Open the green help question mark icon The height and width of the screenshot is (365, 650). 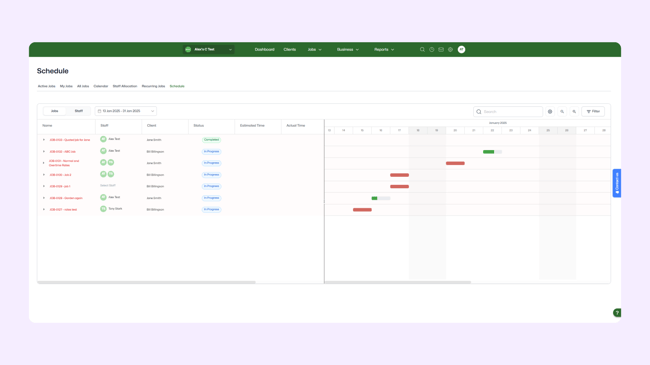pyautogui.click(x=617, y=313)
